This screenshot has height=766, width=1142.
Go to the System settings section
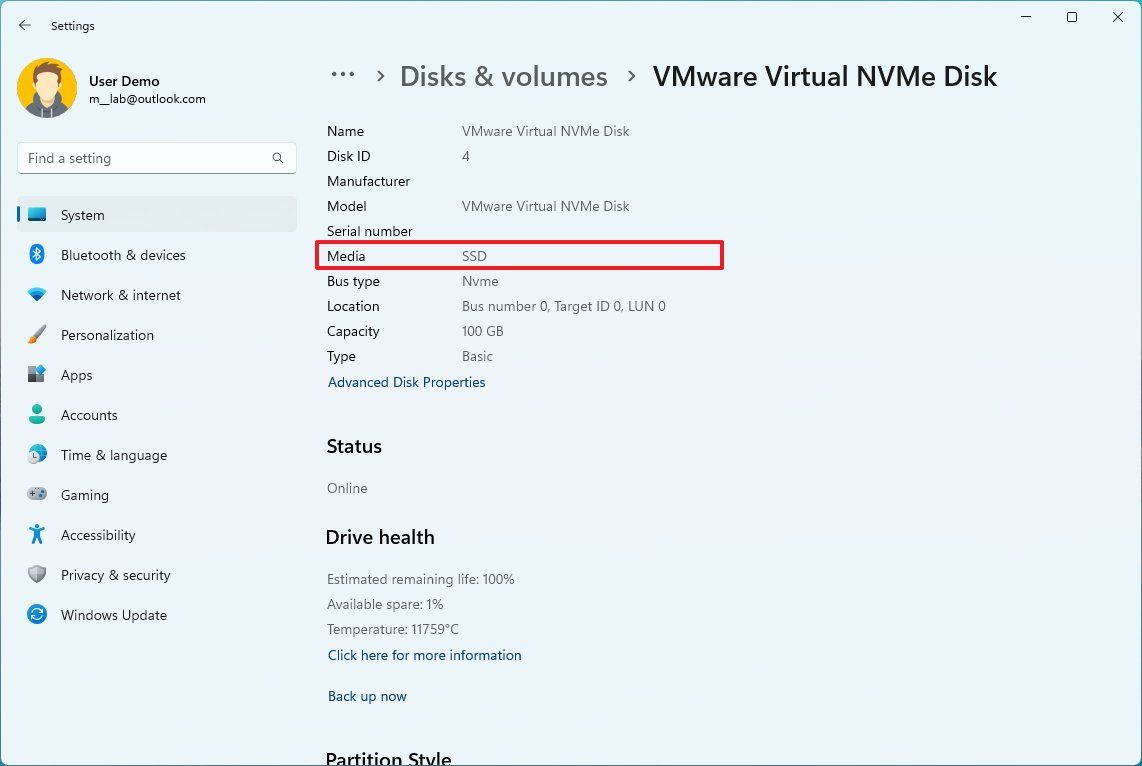[82, 215]
